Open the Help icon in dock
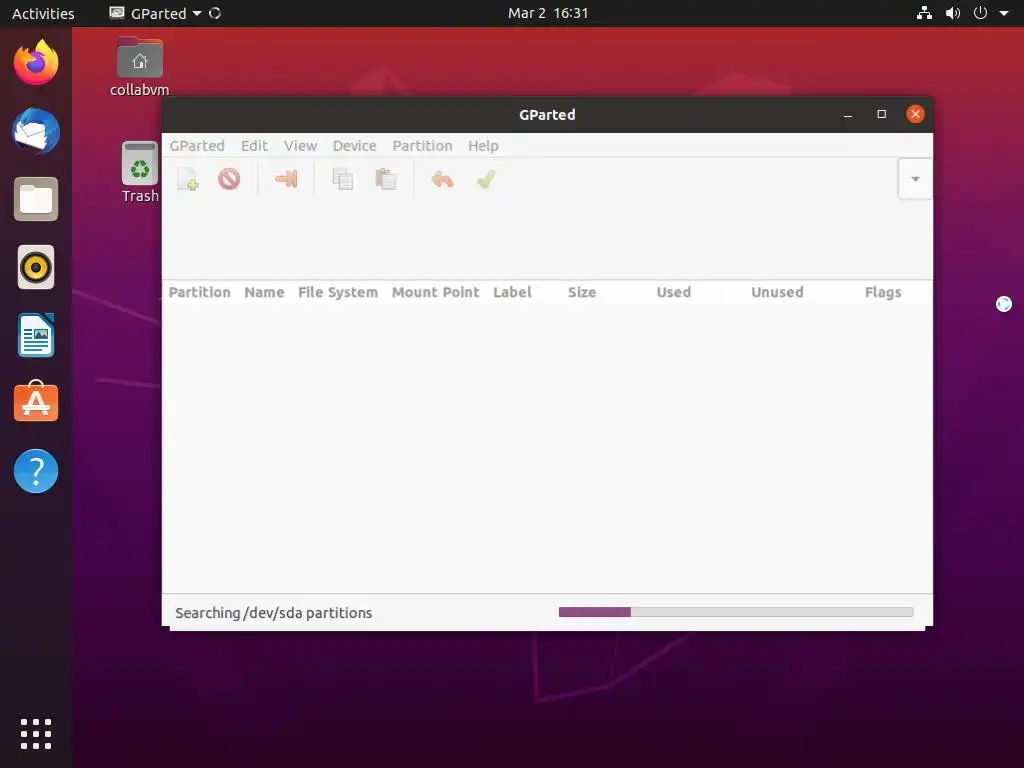This screenshot has height=768, width=1024. coord(36,471)
